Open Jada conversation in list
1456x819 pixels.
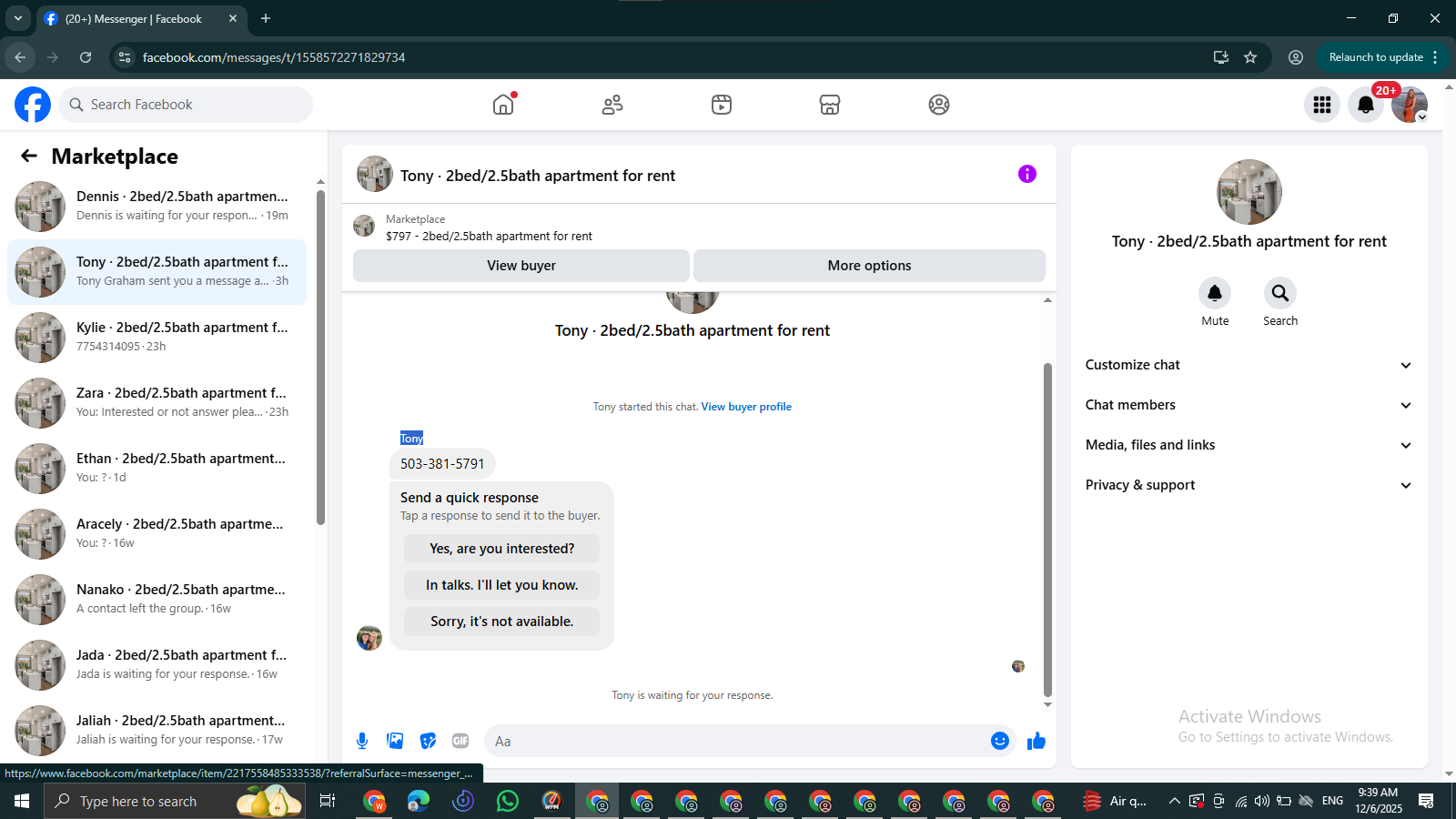coord(157,665)
